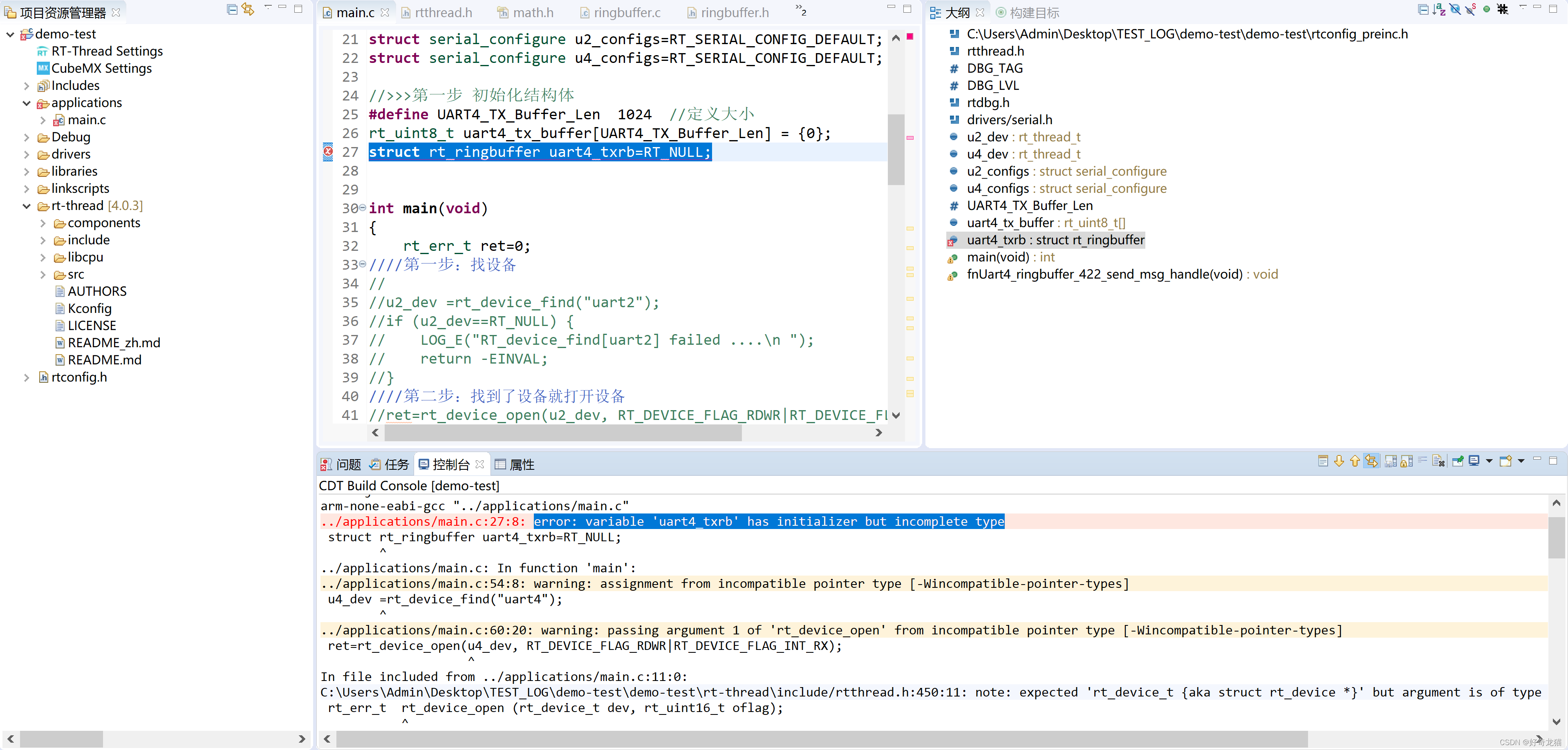Click the error marker on line 27
The height and width of the screenshot is (750, 1568).
328,152
